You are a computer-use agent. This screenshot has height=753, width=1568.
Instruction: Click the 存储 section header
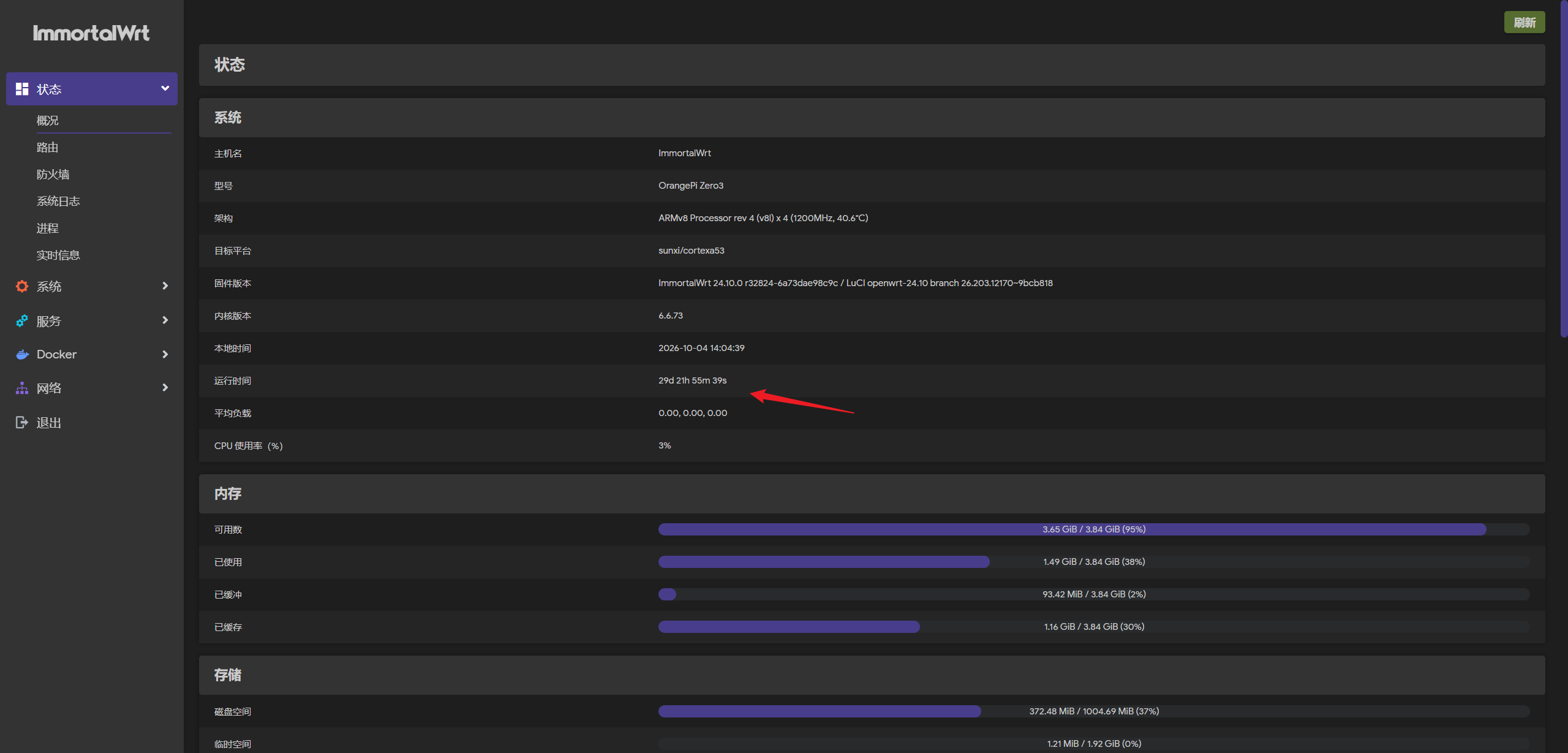pos(872,675)
